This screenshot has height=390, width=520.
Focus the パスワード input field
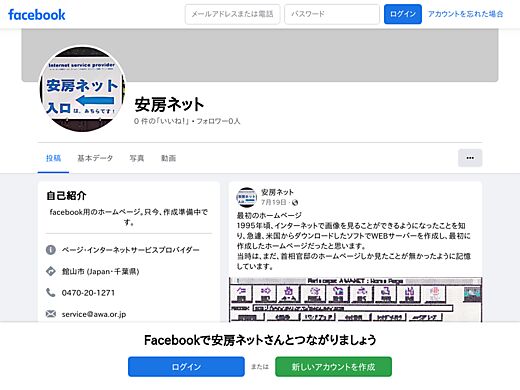pos(332,14)
